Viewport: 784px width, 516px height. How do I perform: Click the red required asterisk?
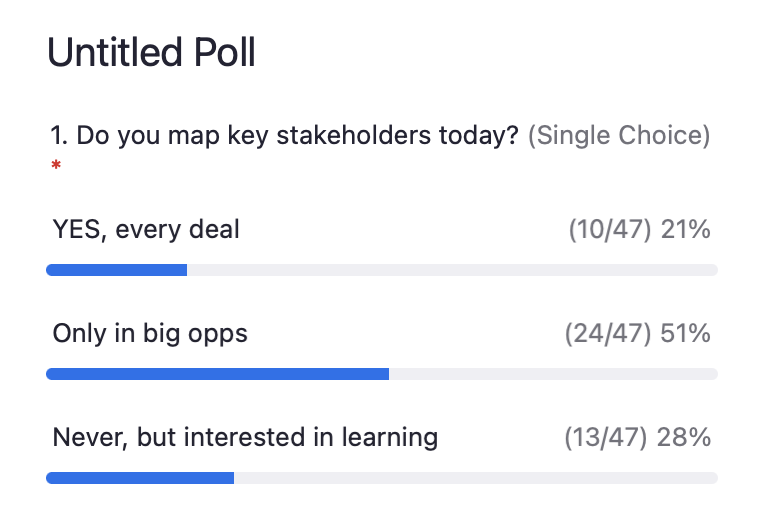click(x=56, y=167)
